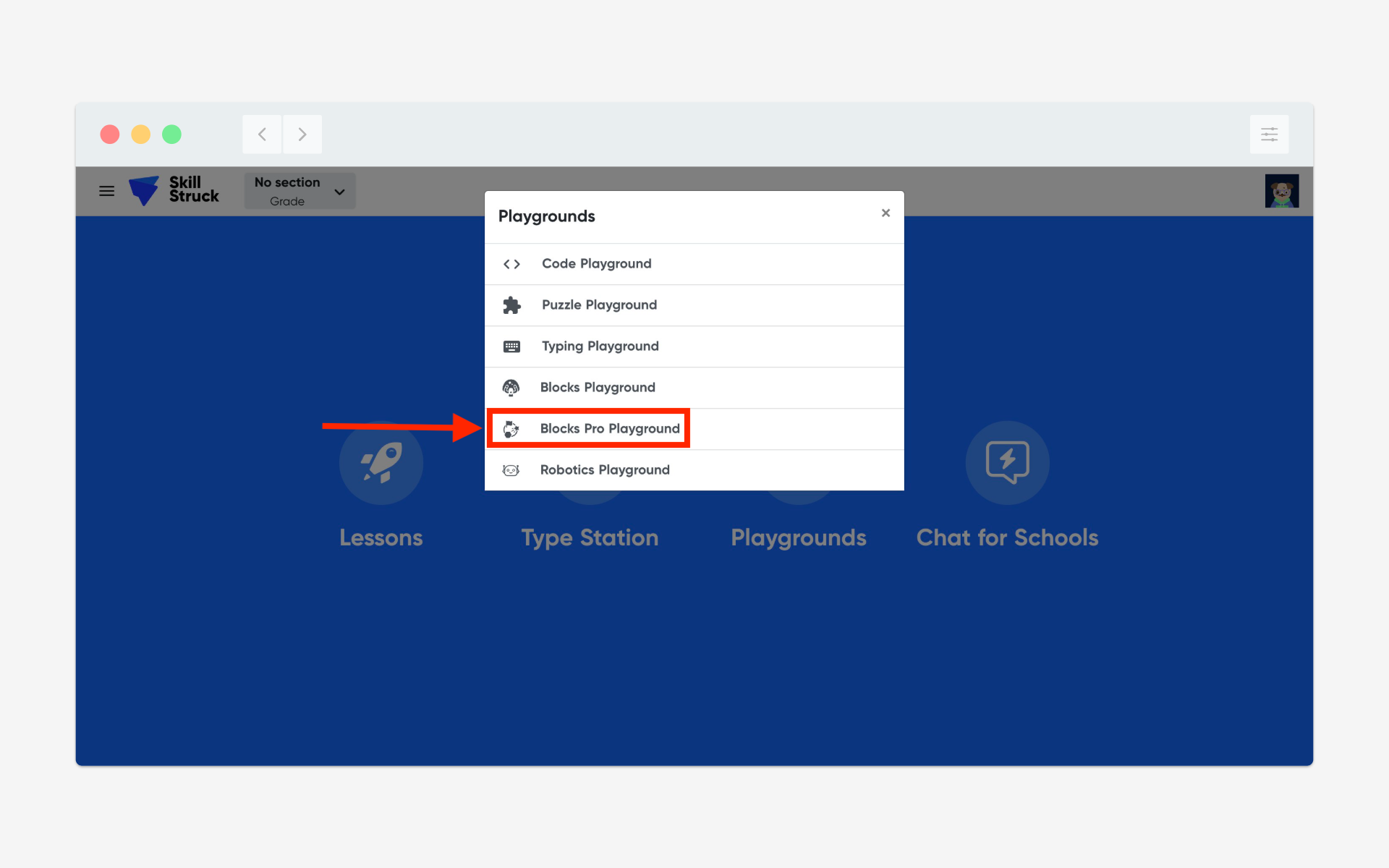1389x868 pixels.
Task: Click the Lessons rocket icon
Action: pyautogui.click(x=381, y=463)
